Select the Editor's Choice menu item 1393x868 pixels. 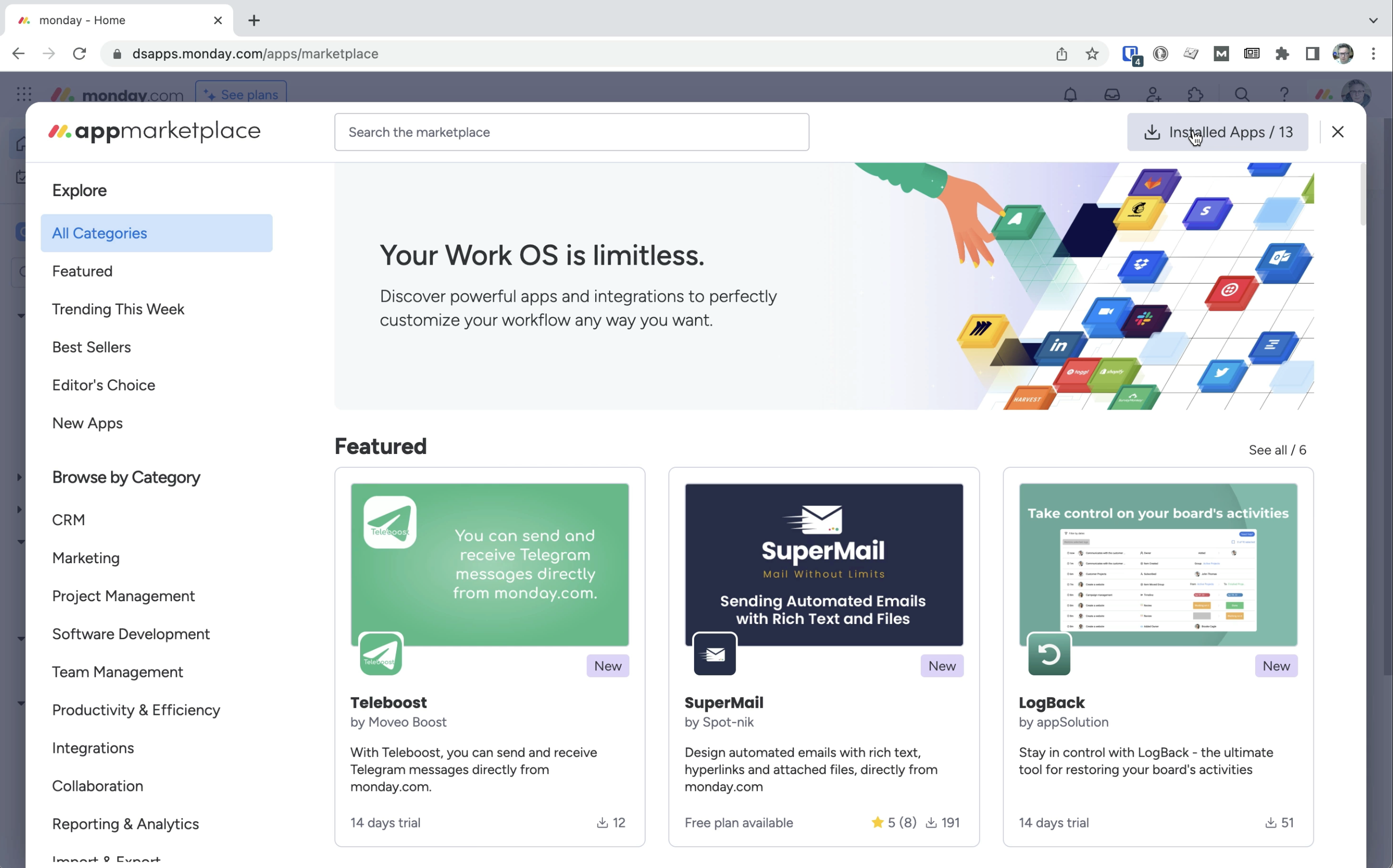coord(104,385)
